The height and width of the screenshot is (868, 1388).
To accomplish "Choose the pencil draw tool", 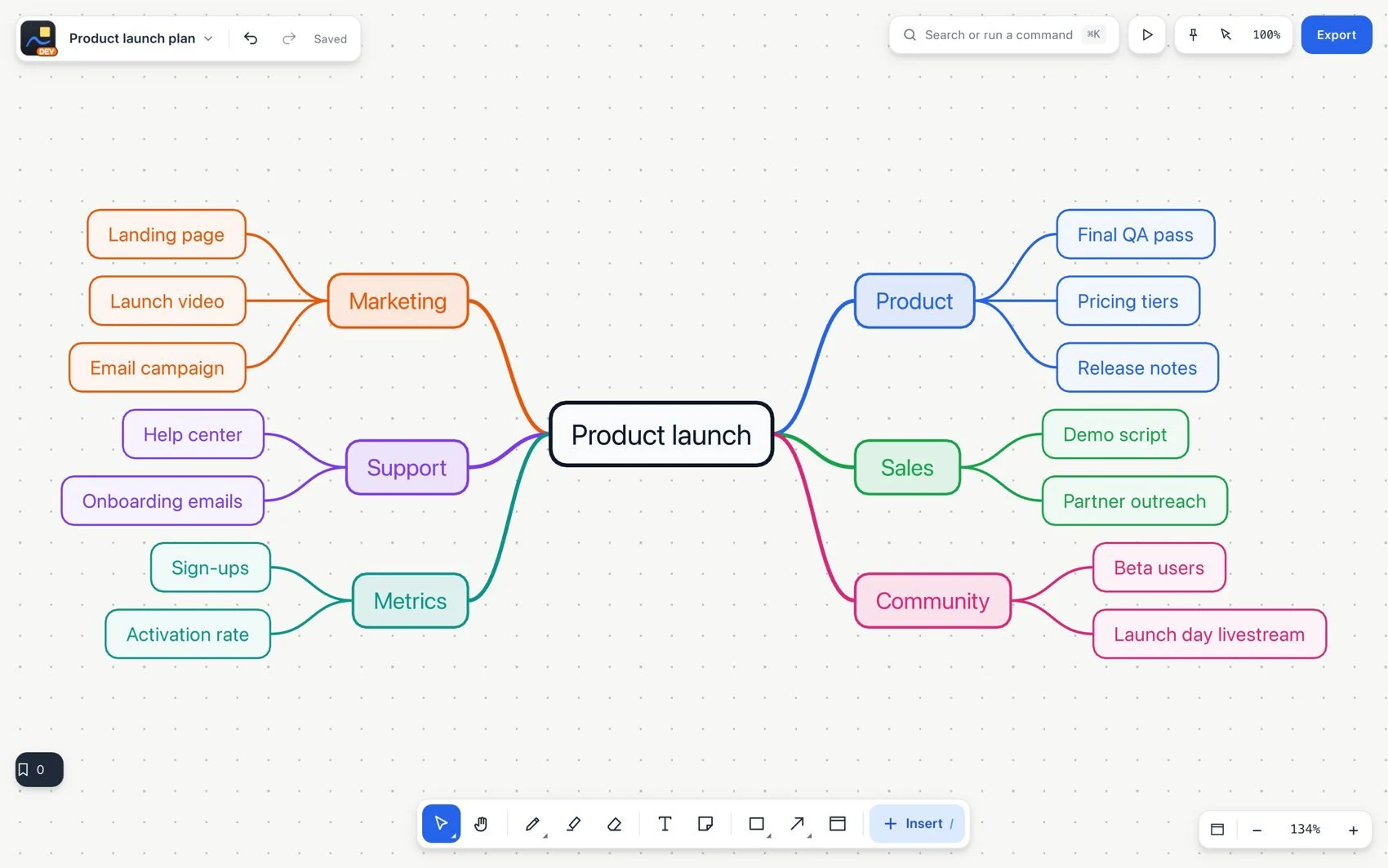I will [532, 823].
